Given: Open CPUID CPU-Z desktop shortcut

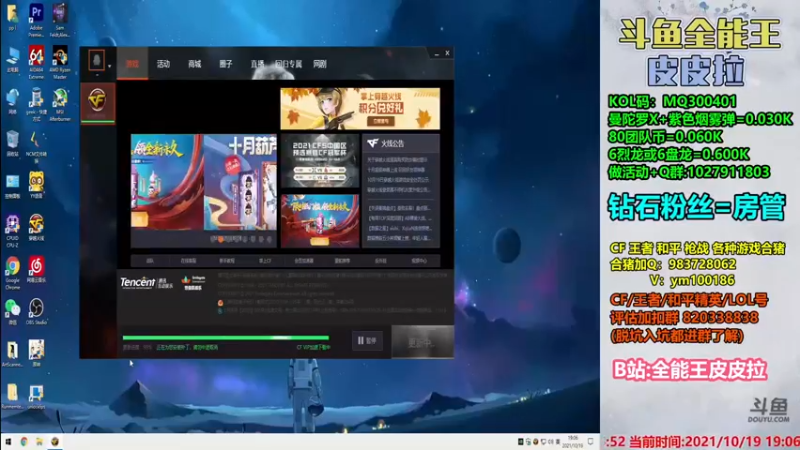Looking at the screenshot, I should tap(12, 231).
